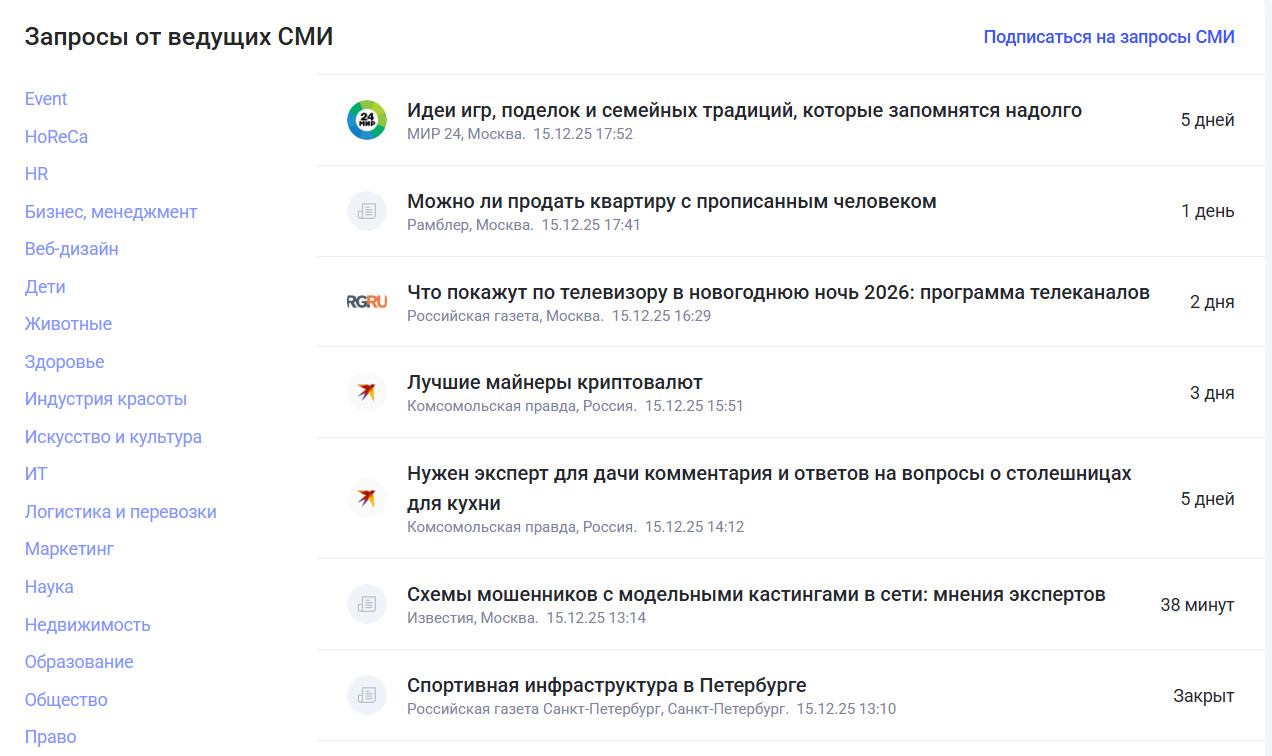Select the 'ИТ' category
This screenshot has height=756, width=1272.
[36, 474]
